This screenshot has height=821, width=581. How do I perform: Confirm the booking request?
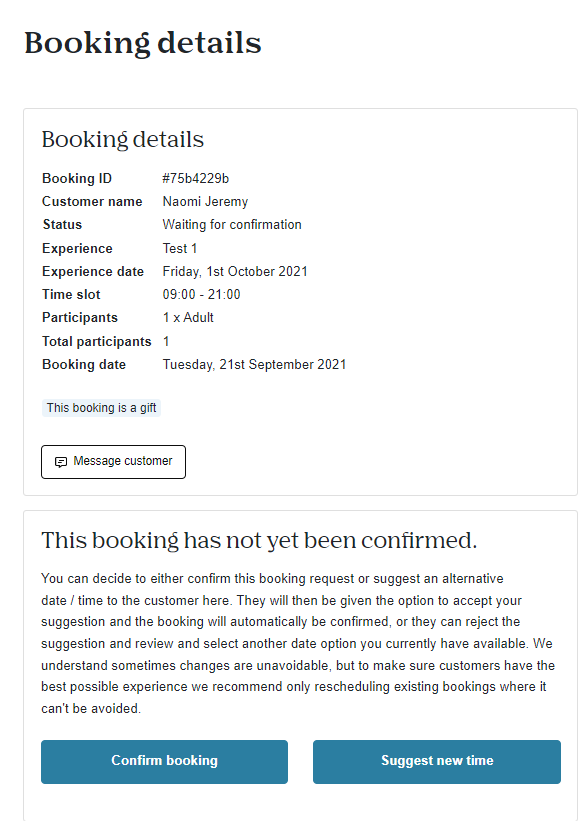pos(164,762)
